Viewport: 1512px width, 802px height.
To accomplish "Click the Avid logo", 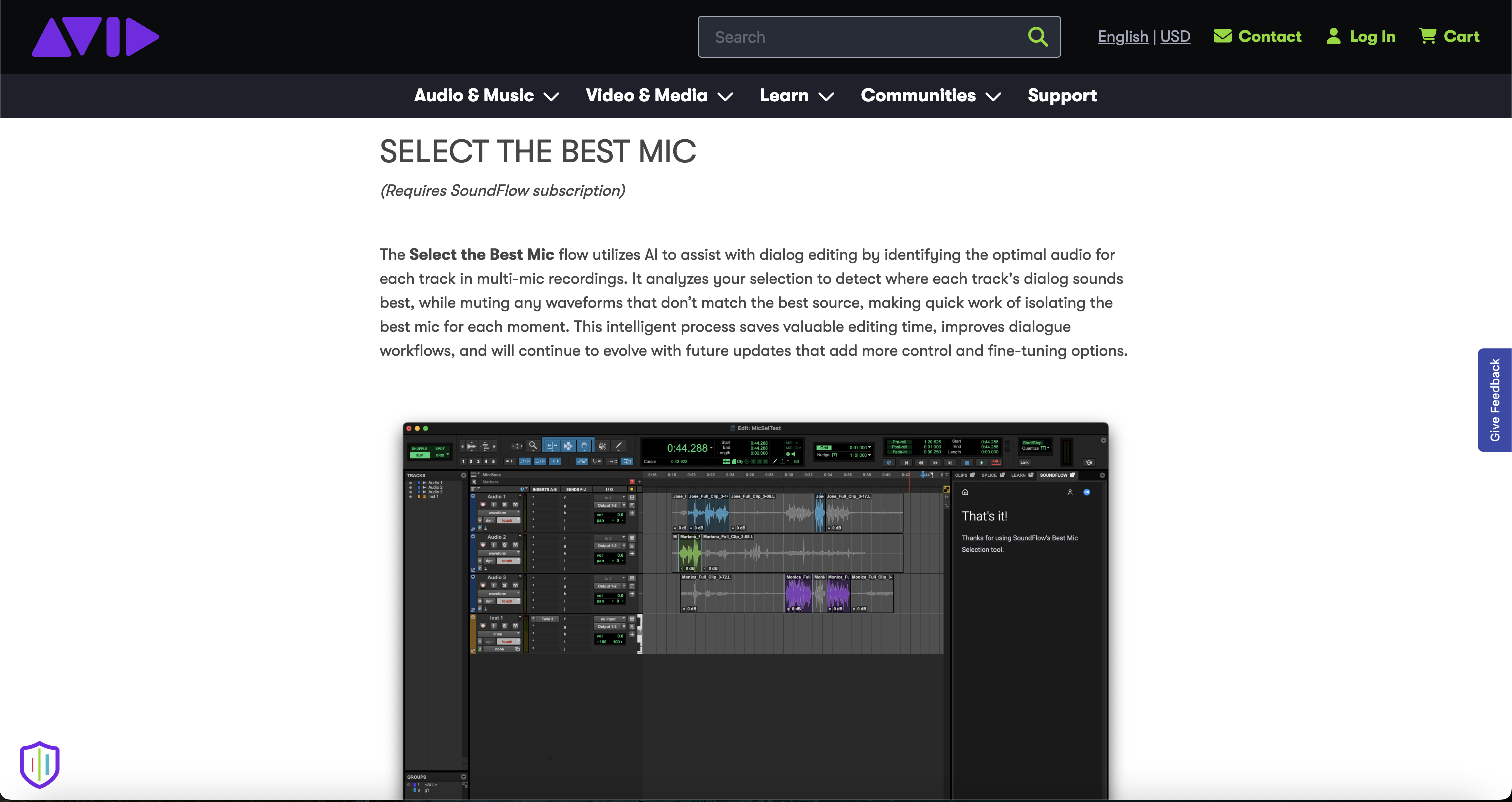I will click(95, 37).
